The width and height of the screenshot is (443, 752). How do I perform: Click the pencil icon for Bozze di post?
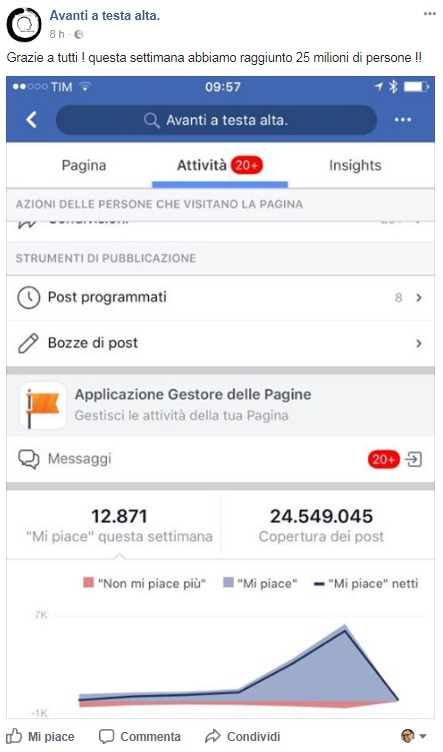(28, 343)
